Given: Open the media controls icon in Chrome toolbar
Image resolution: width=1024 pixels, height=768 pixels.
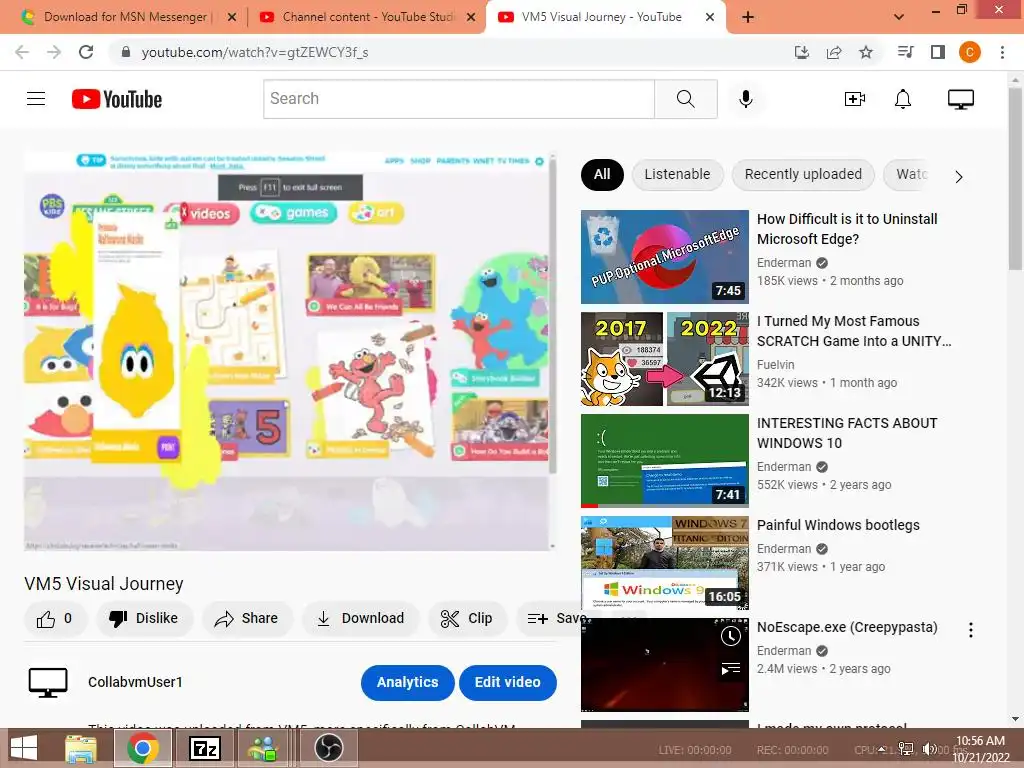Looking at the screenshot, I should [905, 52].
